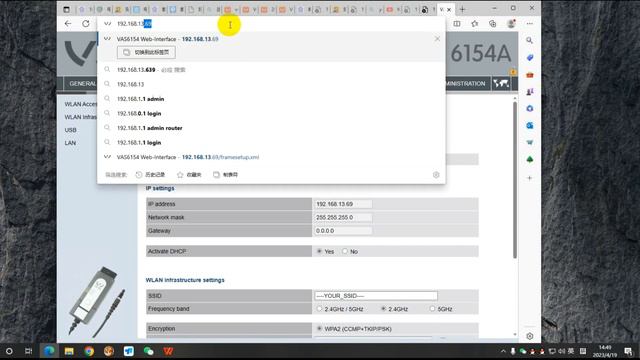Click the switch-to-tab button in suggestion
This screenshot has height=360, width=640.
147,52
